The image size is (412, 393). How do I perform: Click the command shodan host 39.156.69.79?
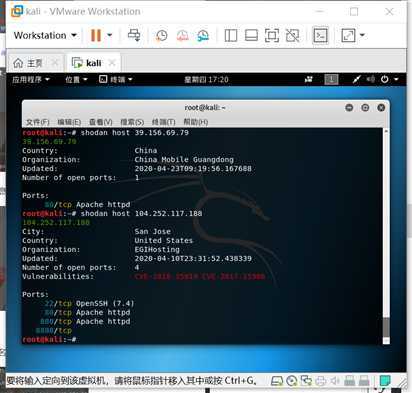pyautogui.click(x=135, y=133)
